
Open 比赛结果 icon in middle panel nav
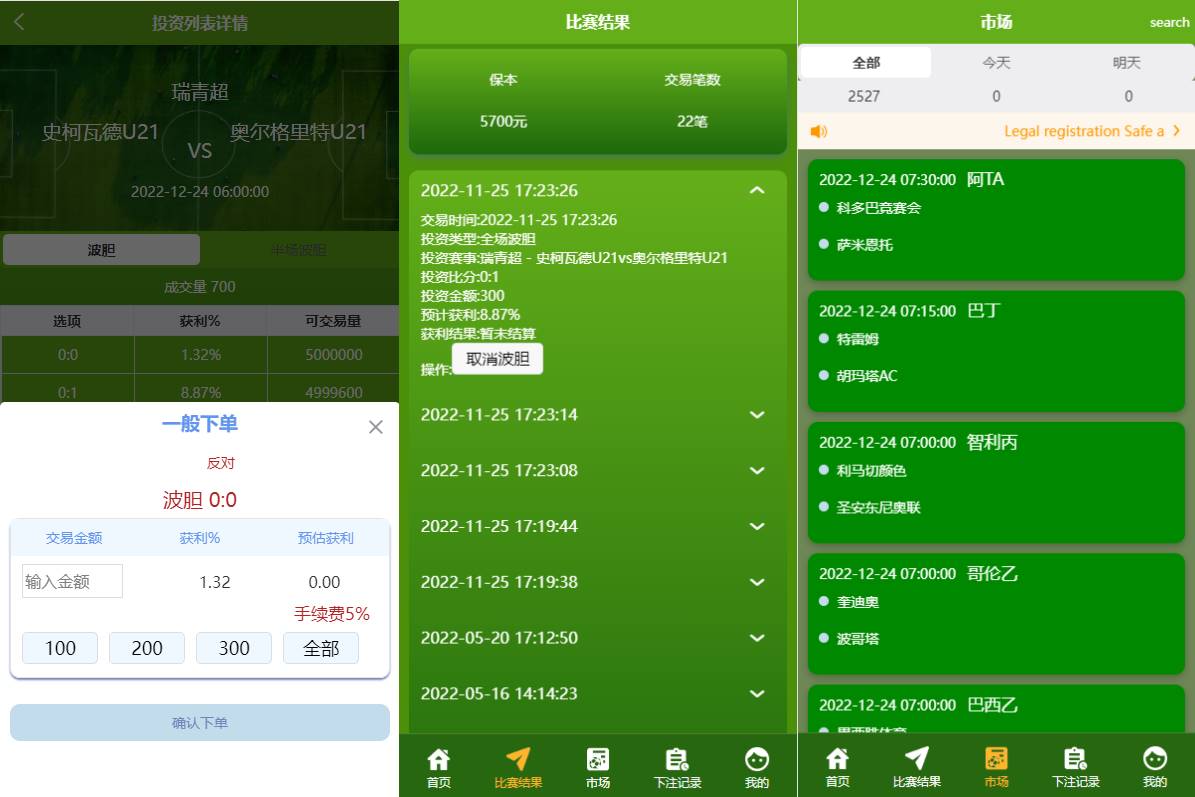click(517, 768)
